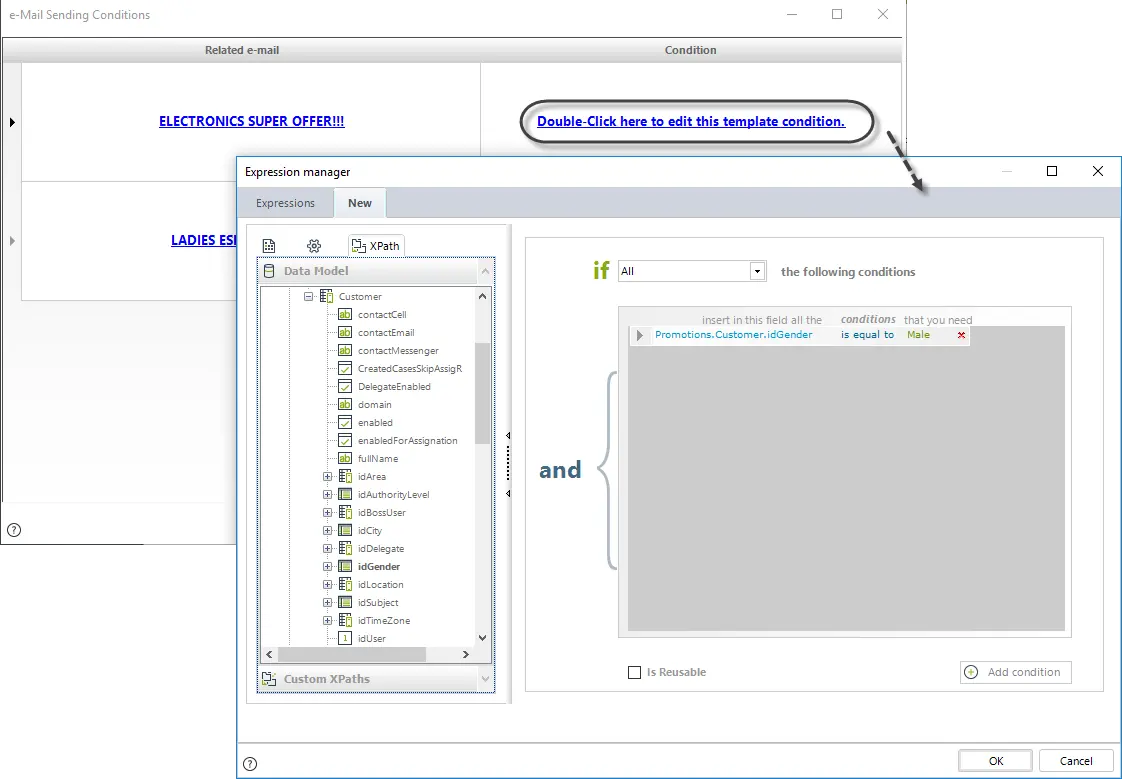Click the domain string icon
This screenshot has height=779, width=1122.
345,405
